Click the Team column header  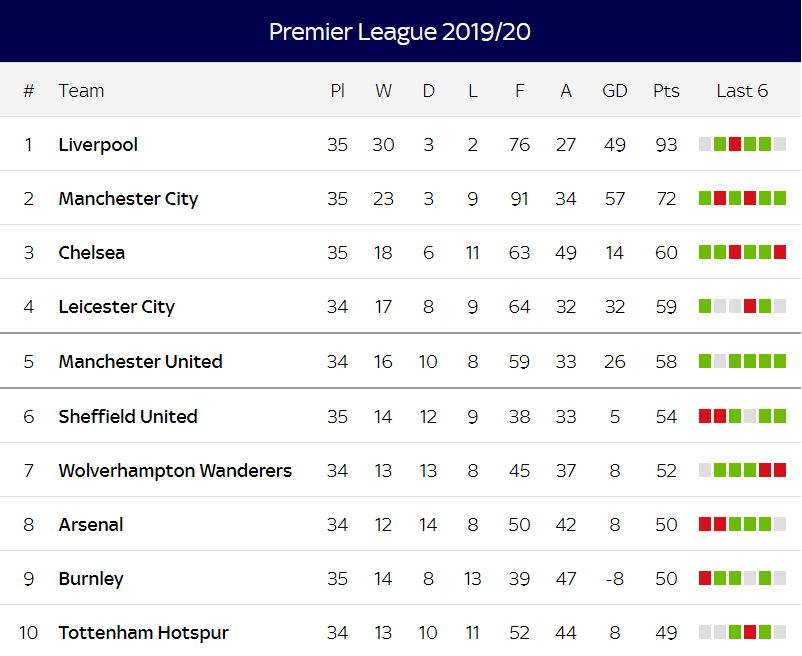point(81,91)
